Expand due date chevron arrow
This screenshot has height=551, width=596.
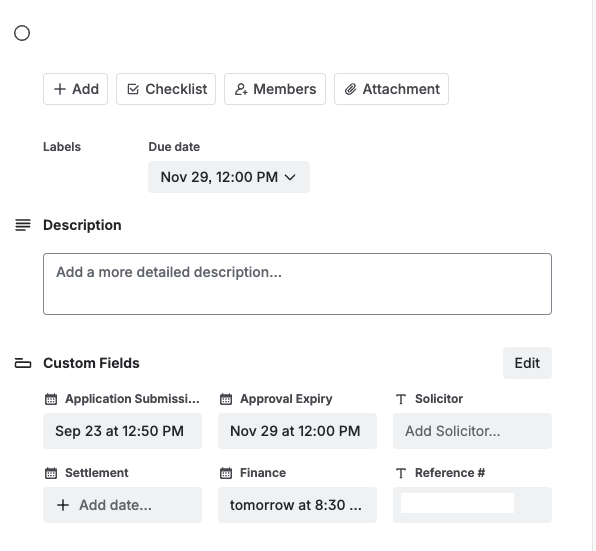click(x=290, y=177)
